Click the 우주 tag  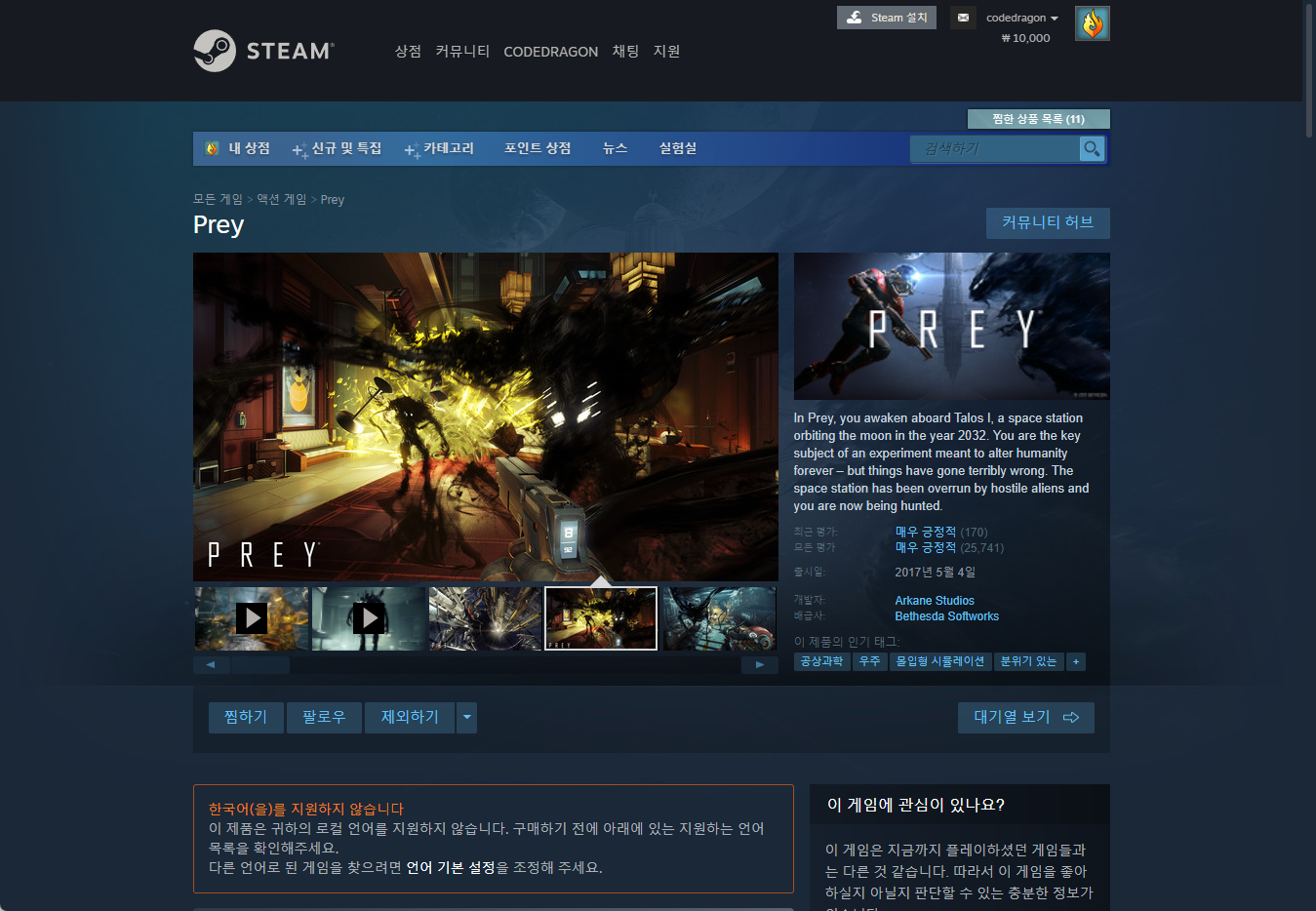[869, 661]
